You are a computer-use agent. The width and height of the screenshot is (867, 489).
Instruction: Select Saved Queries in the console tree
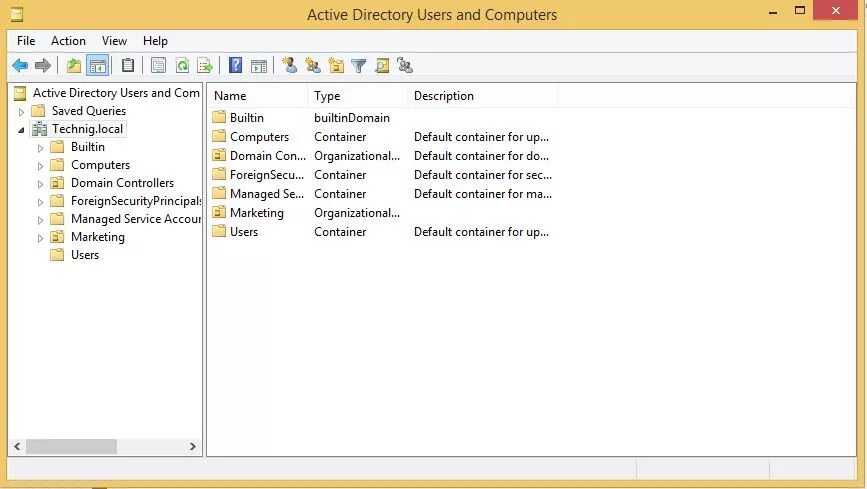tap(89, 111)
